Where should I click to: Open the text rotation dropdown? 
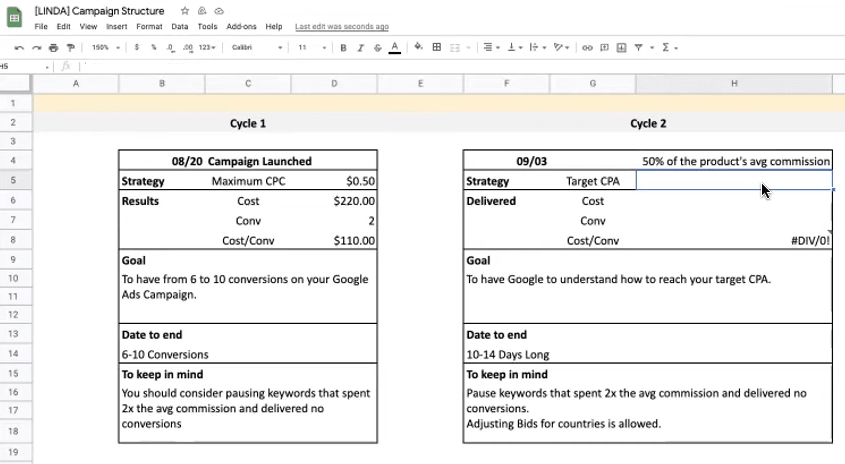pos(562,47)
